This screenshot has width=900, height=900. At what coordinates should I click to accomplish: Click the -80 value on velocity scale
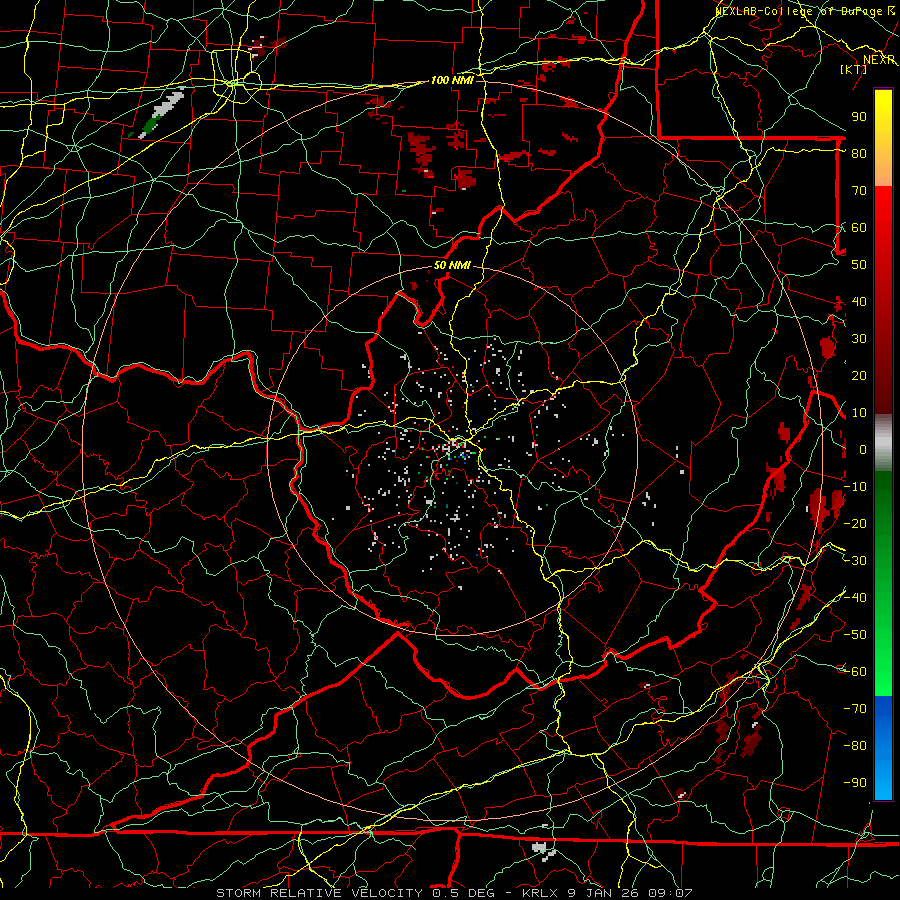(x=855, y=746)
